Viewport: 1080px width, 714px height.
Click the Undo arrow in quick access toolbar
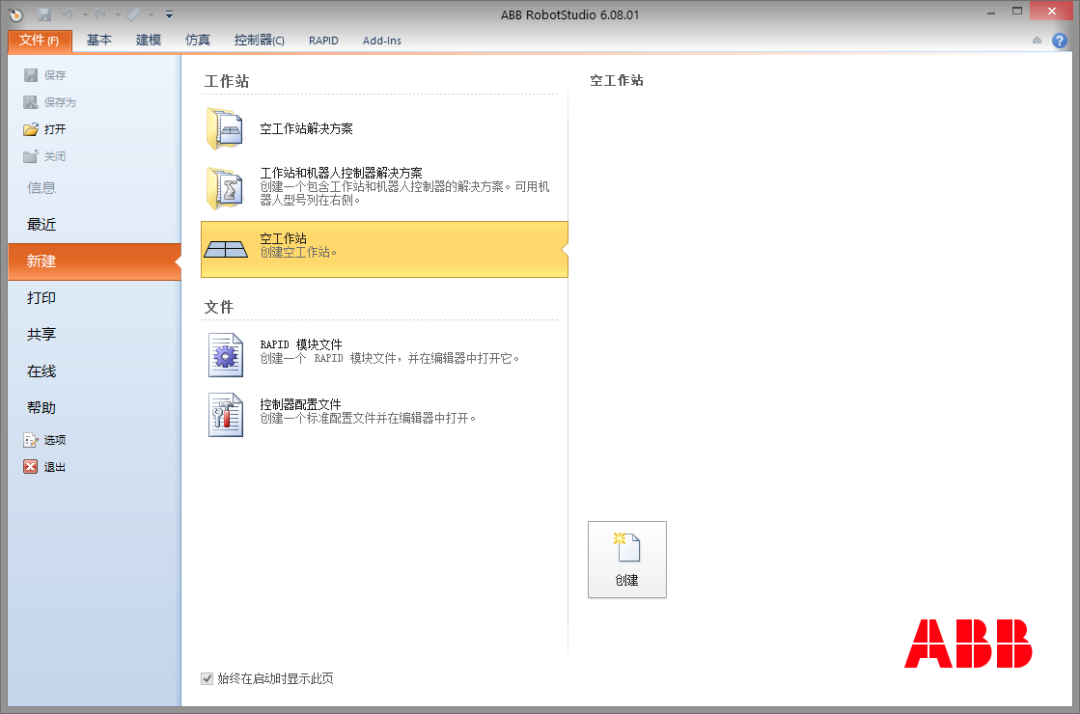68,14
